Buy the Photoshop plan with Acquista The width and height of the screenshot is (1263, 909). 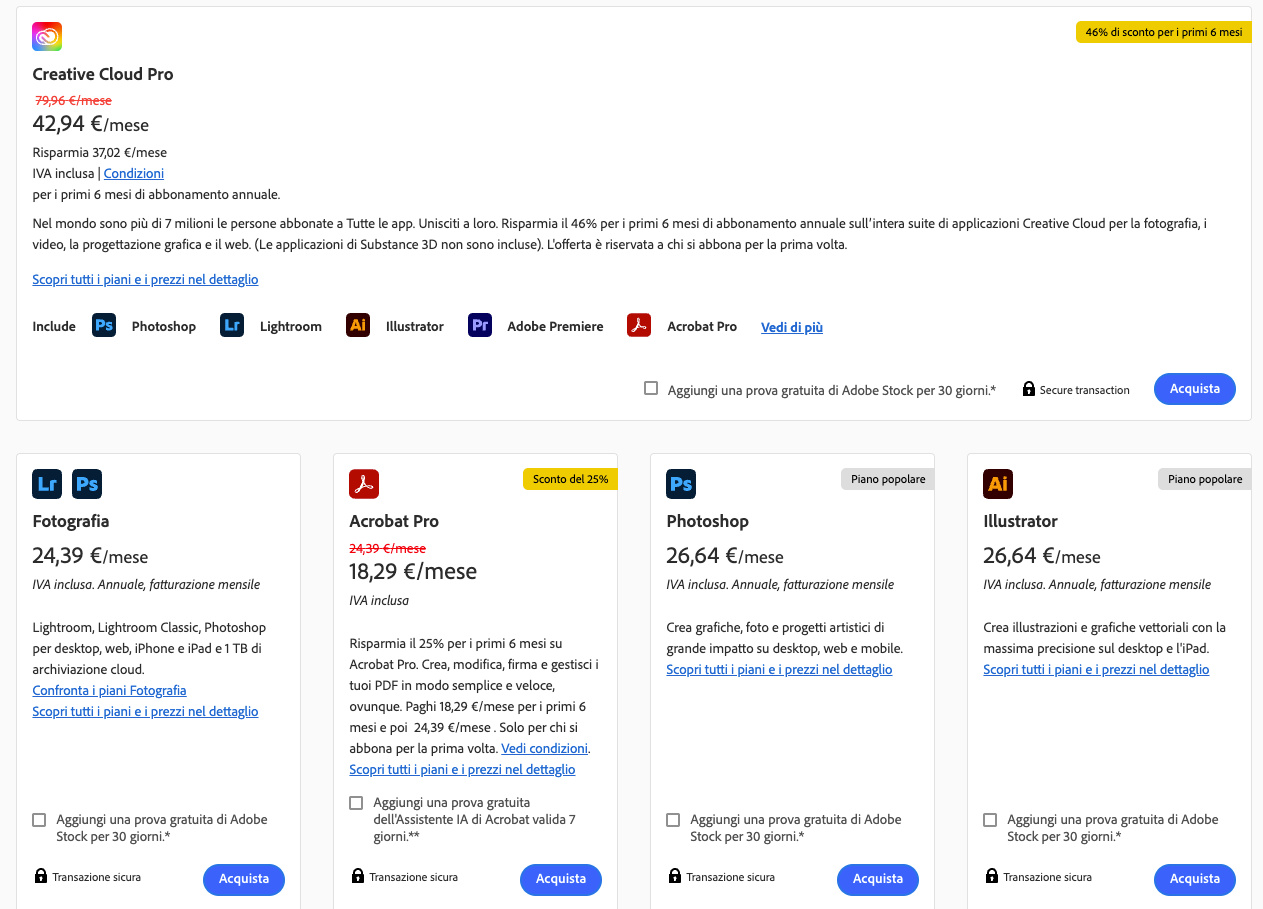point(877,879)
